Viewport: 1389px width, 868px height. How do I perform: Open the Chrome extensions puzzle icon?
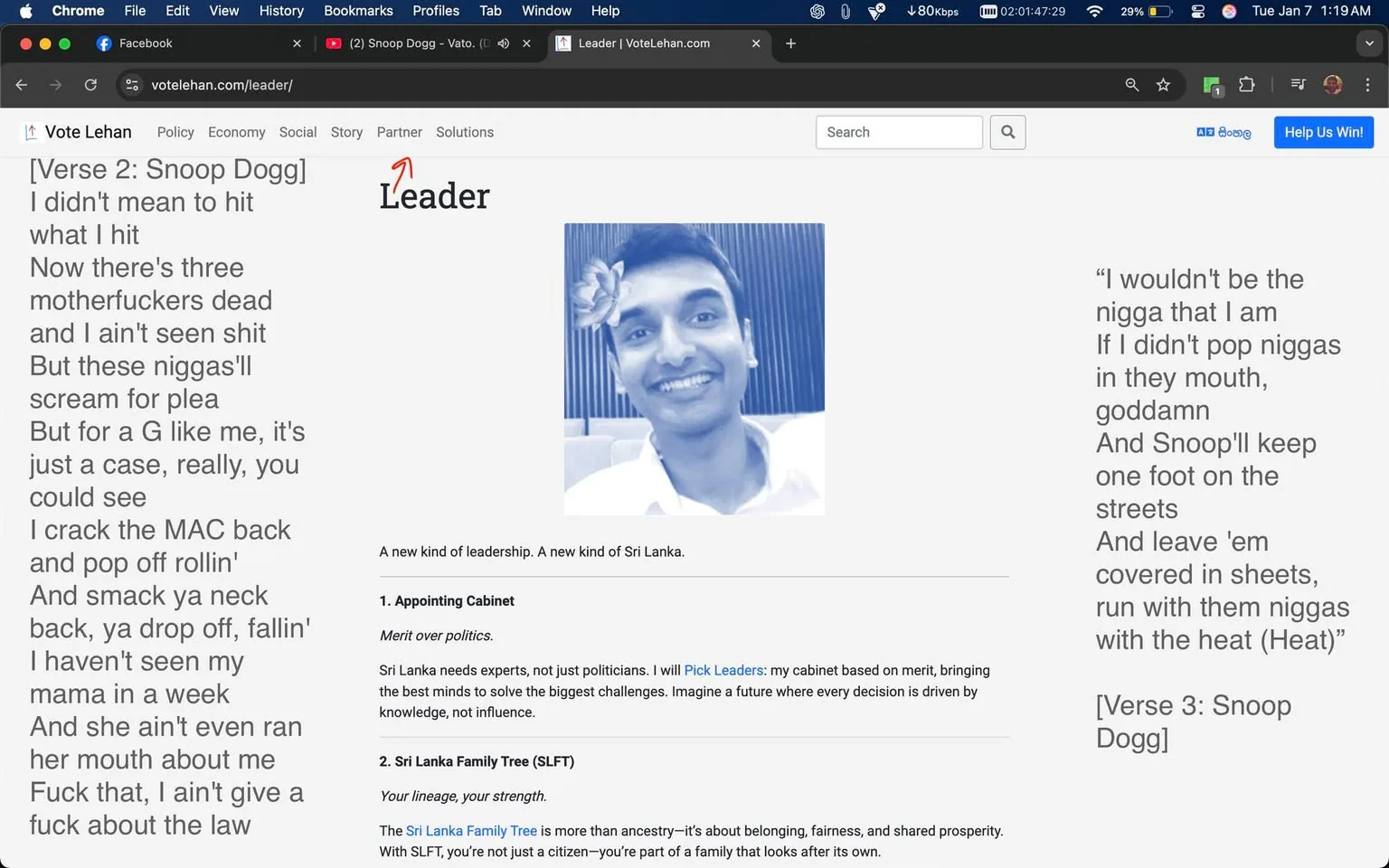1246,84
